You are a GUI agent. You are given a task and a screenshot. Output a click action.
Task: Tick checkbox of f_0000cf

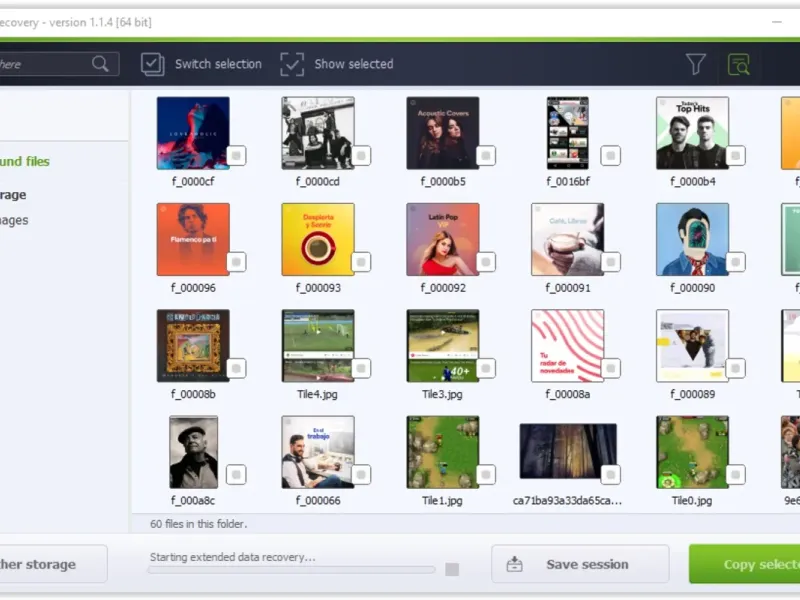click(236, 156)
